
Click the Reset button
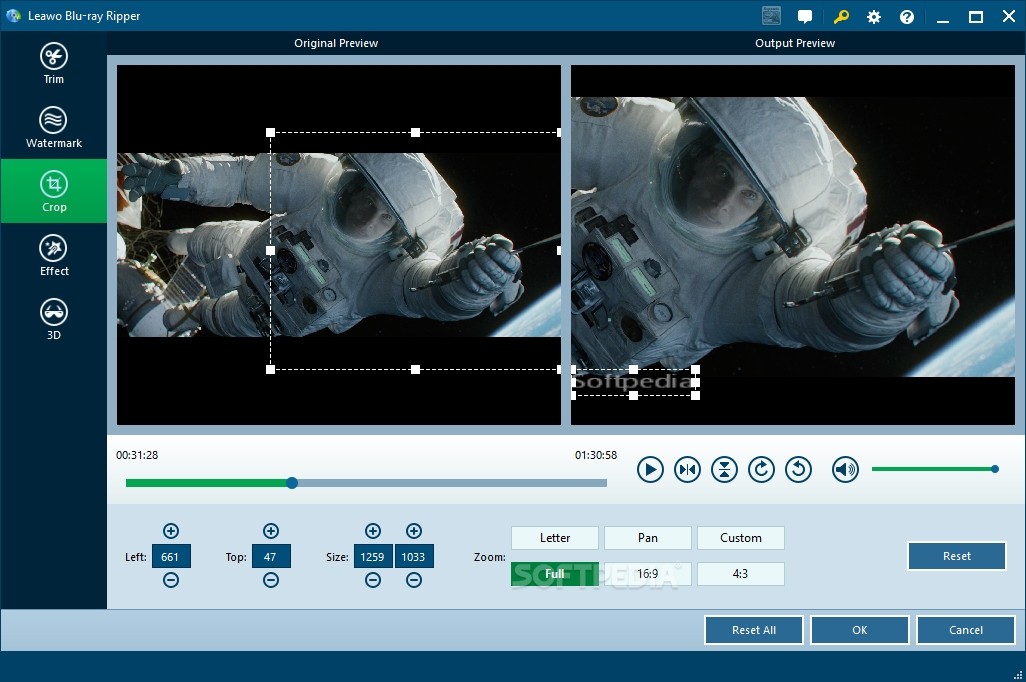(x=956, y=556)
